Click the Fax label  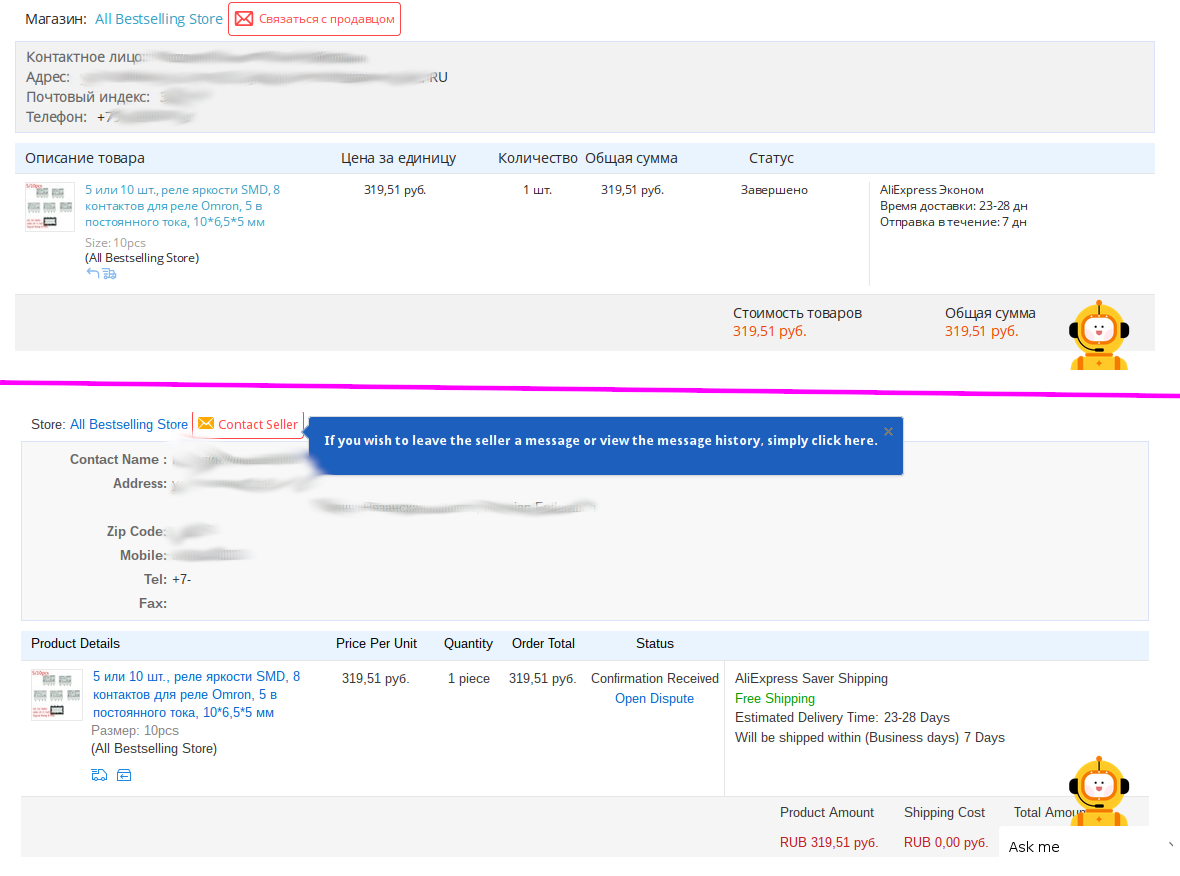click(153, 604)
